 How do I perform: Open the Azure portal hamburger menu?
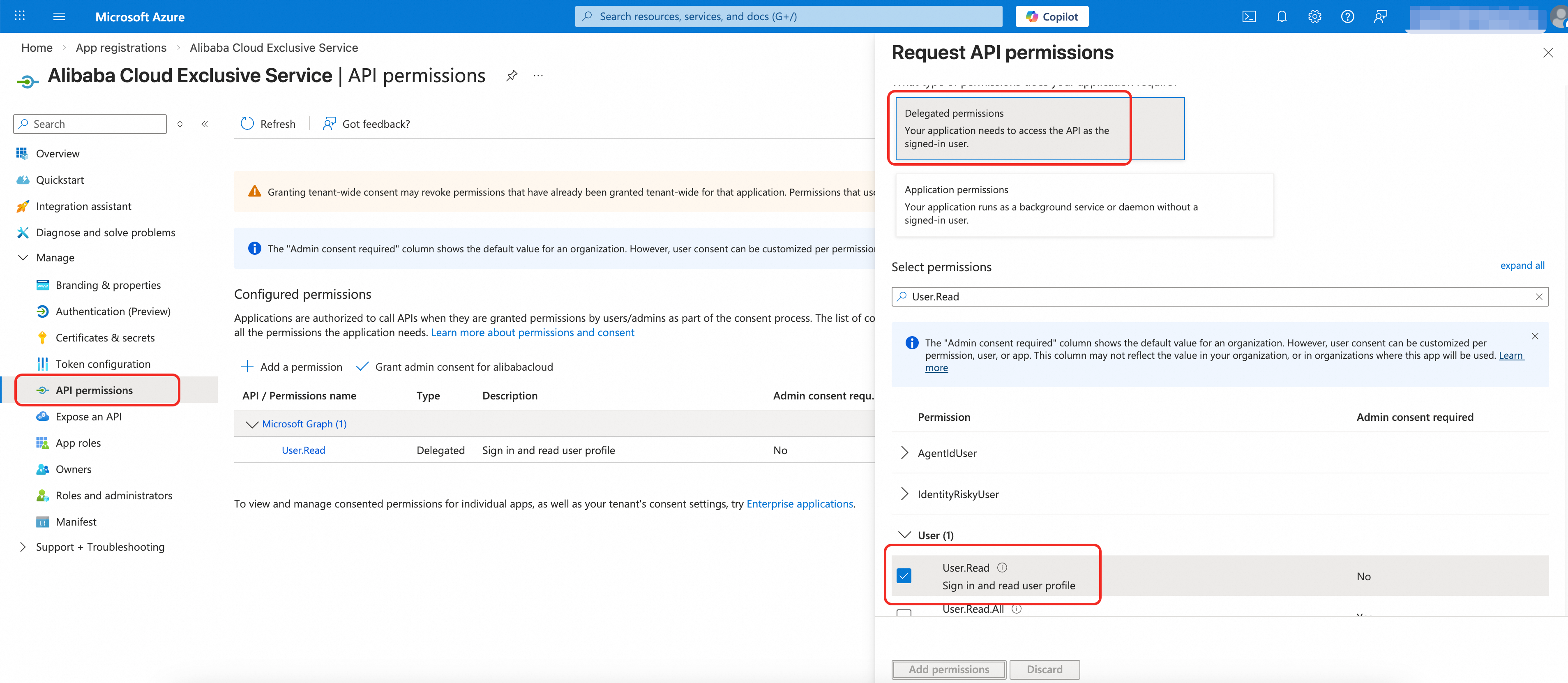tap(59, 16)
